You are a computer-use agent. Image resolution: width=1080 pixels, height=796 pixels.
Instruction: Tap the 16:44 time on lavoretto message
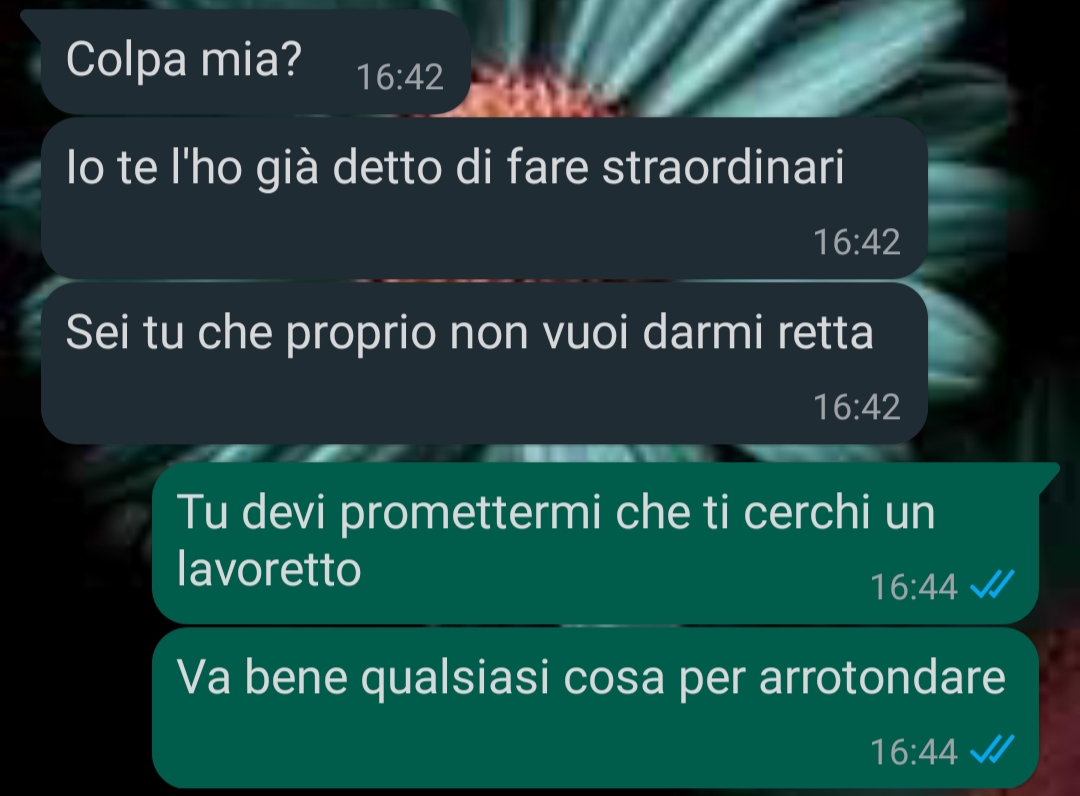[x=913, y=587]
